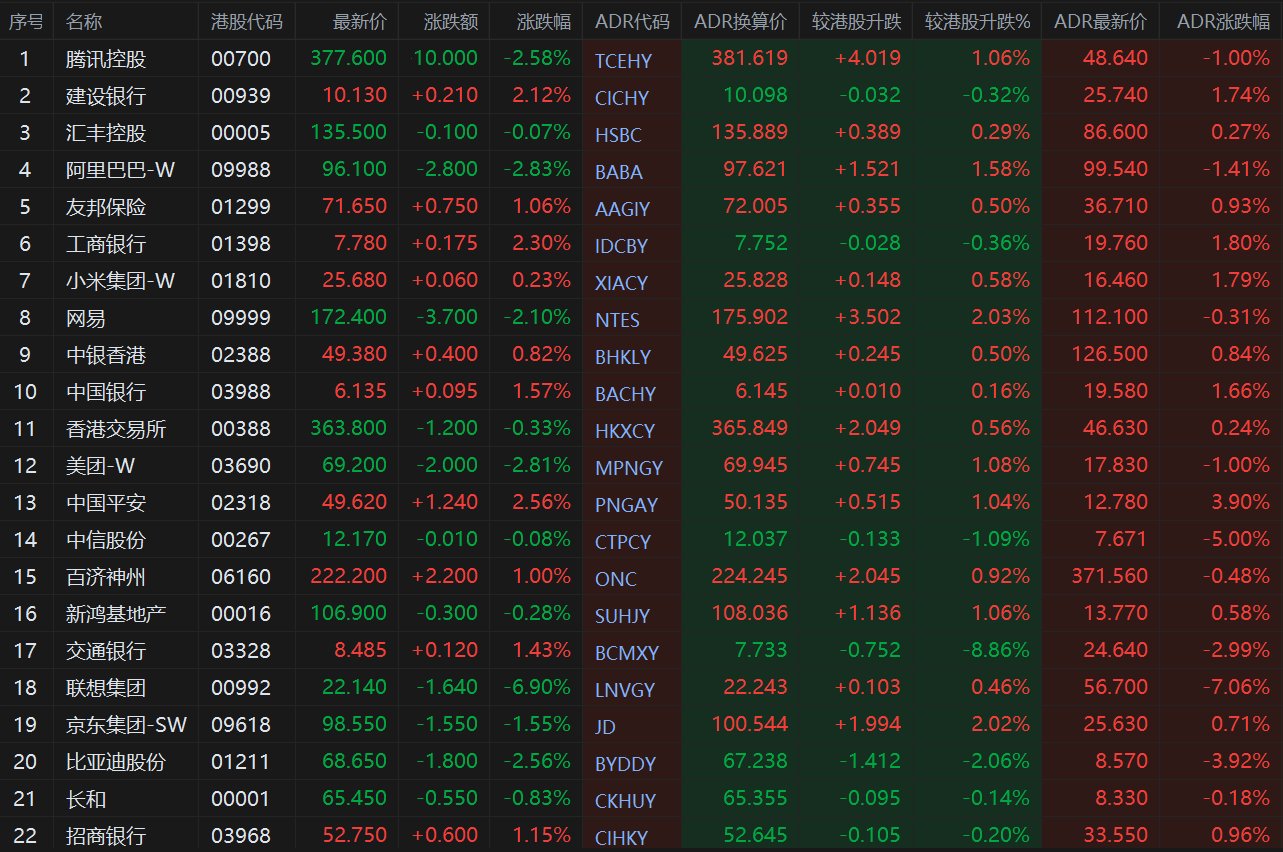Click the 美团-W stock name
The image size is (1283, 852).
click(99, 466)
